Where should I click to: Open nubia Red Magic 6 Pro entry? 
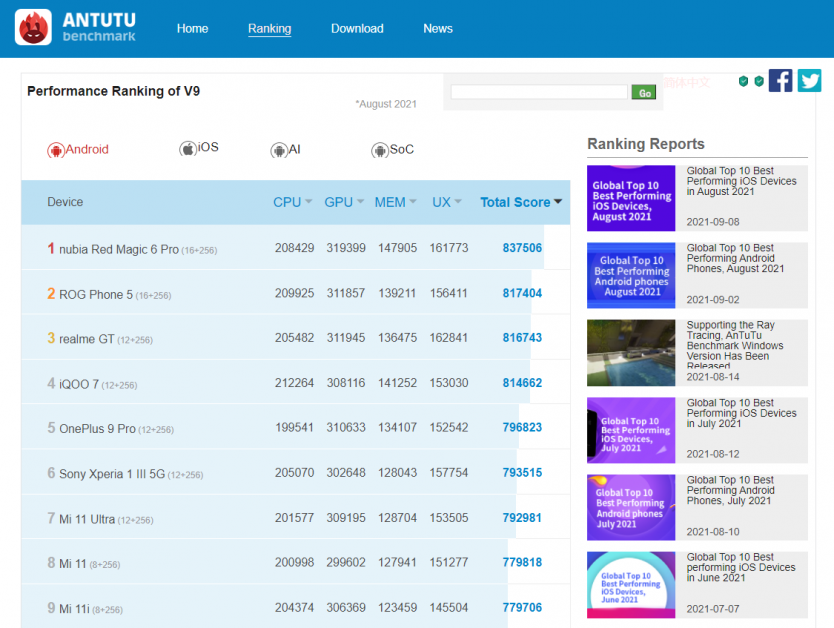[118, 249]
